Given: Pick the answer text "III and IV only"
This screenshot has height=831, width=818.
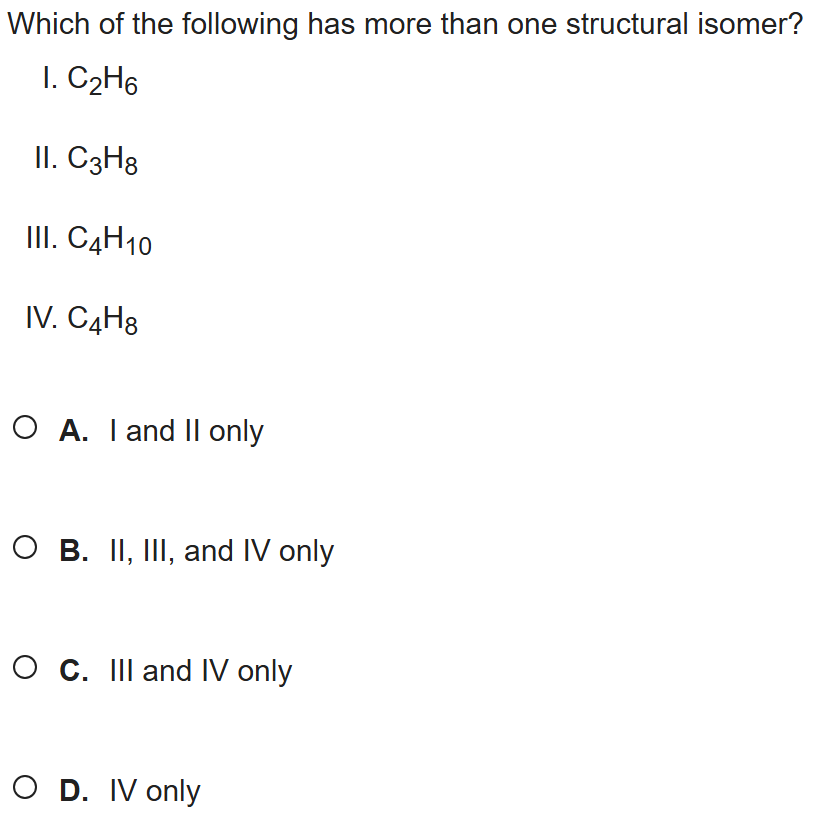Looking at the screenshot, I should click(x=201, y=670).
